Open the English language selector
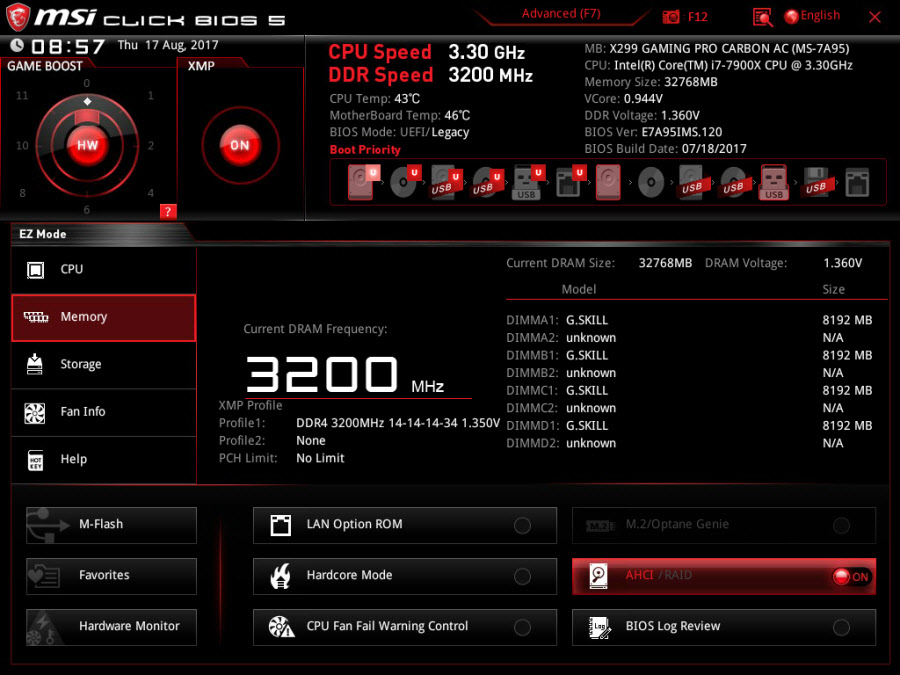The image size is (900, 675). (812, 16)
